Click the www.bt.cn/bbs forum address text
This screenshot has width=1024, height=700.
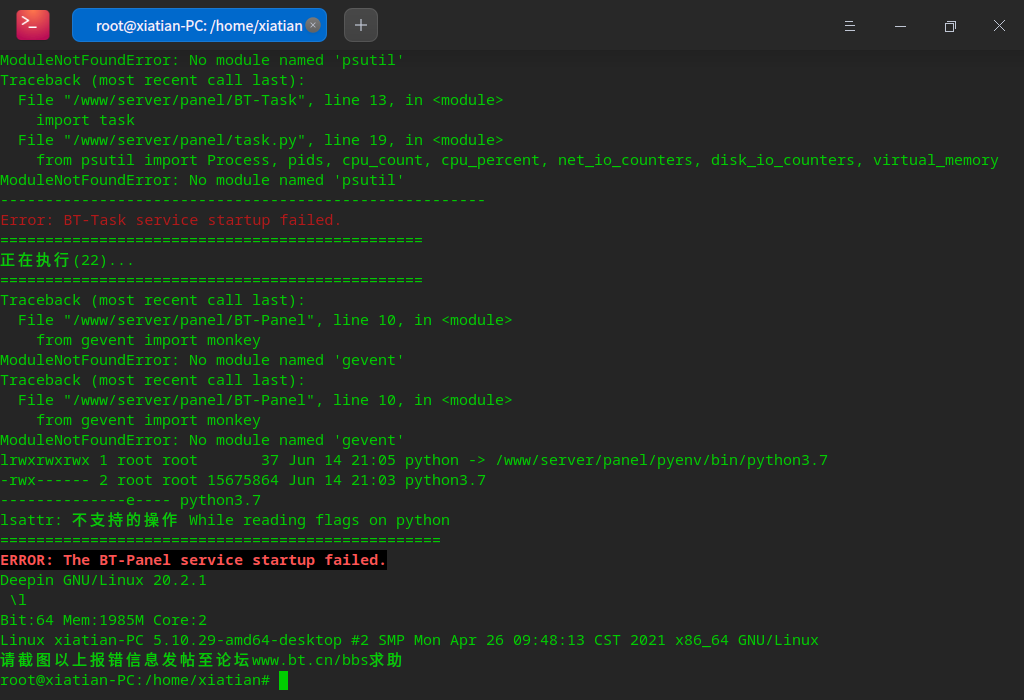pyautogui.click(x=310, y=660)
